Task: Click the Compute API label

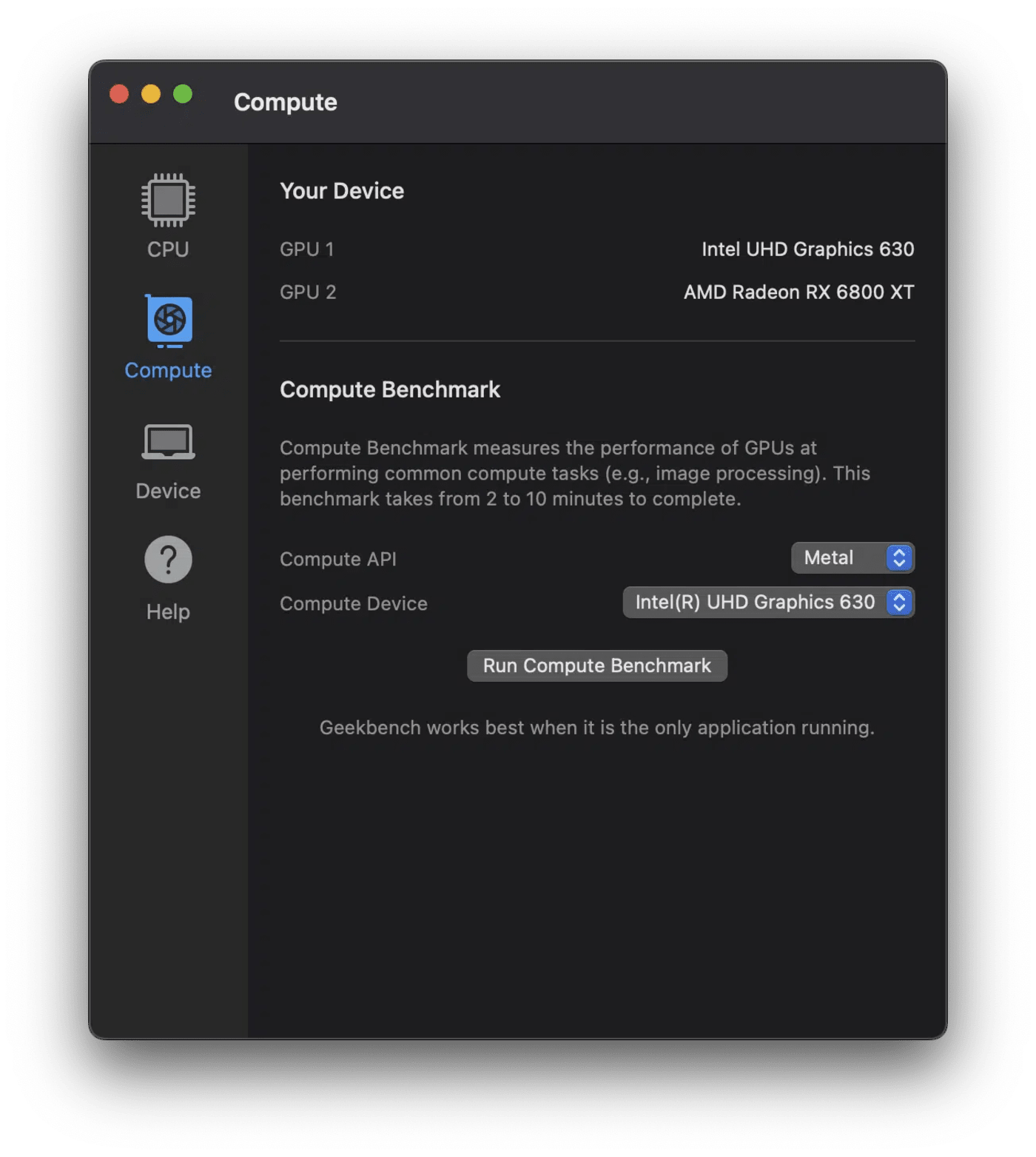Action: click(338, 559)
